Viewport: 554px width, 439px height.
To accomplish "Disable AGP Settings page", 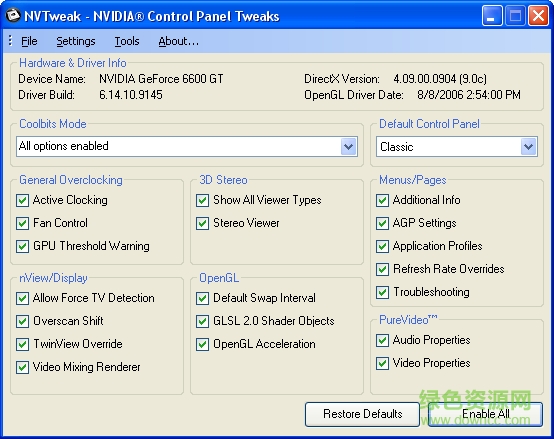I will tap(382, 223).
